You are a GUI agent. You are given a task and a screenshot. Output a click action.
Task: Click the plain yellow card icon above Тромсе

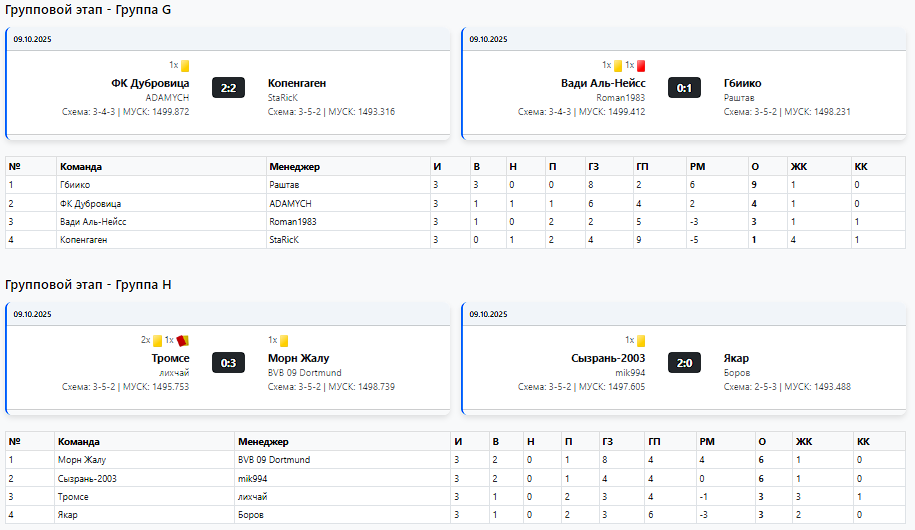click(158, 340)
